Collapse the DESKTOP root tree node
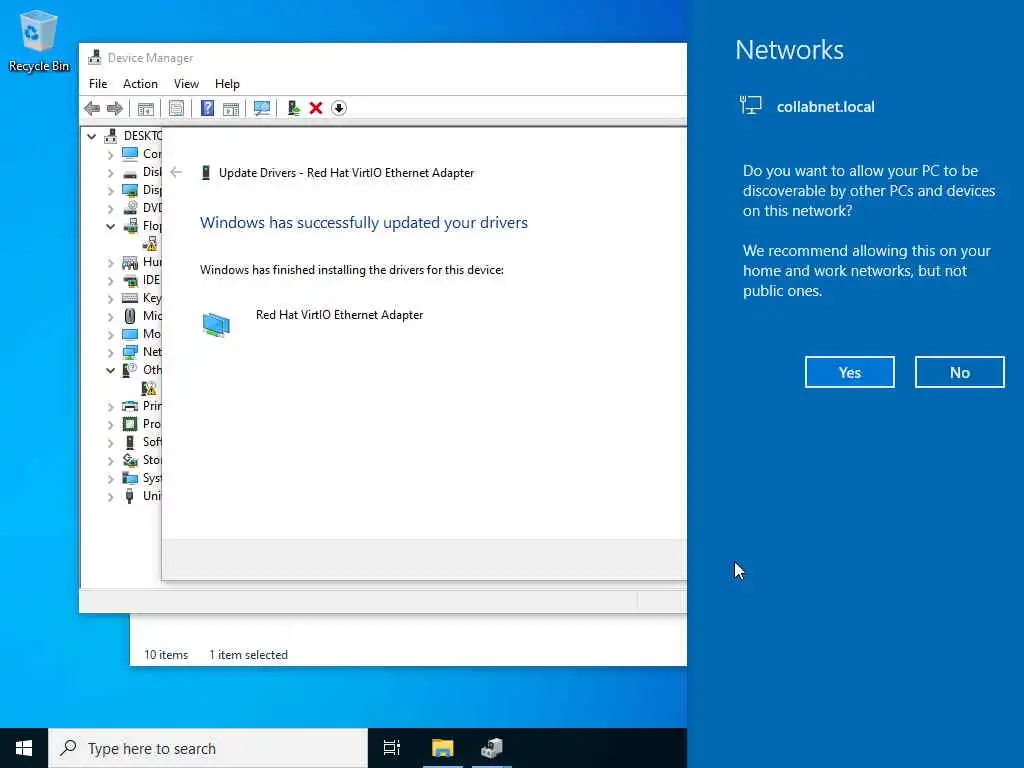 (91, 136)
